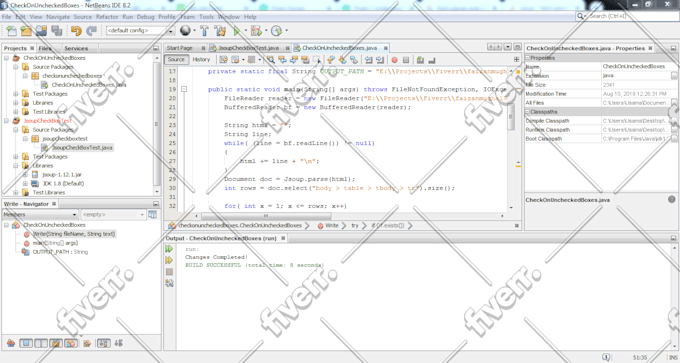Click the editor horizontal scrollbar thumb
Screen dimensions: 680x363
coord(266,216)
